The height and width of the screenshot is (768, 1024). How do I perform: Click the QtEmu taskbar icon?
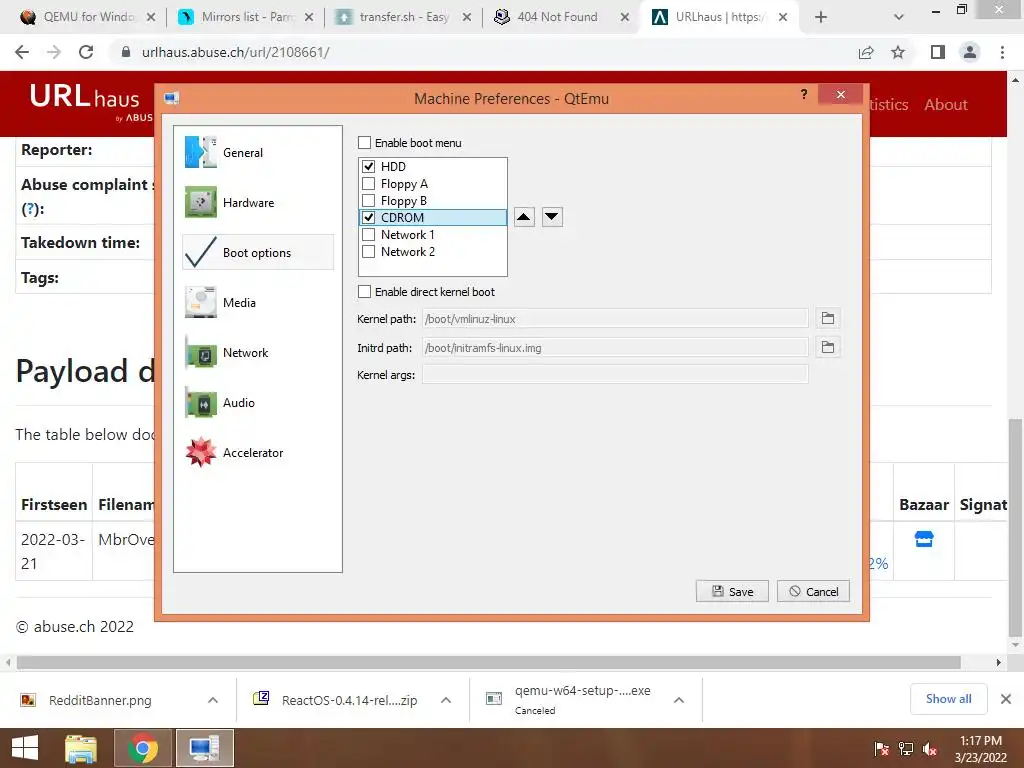(204, 748)
